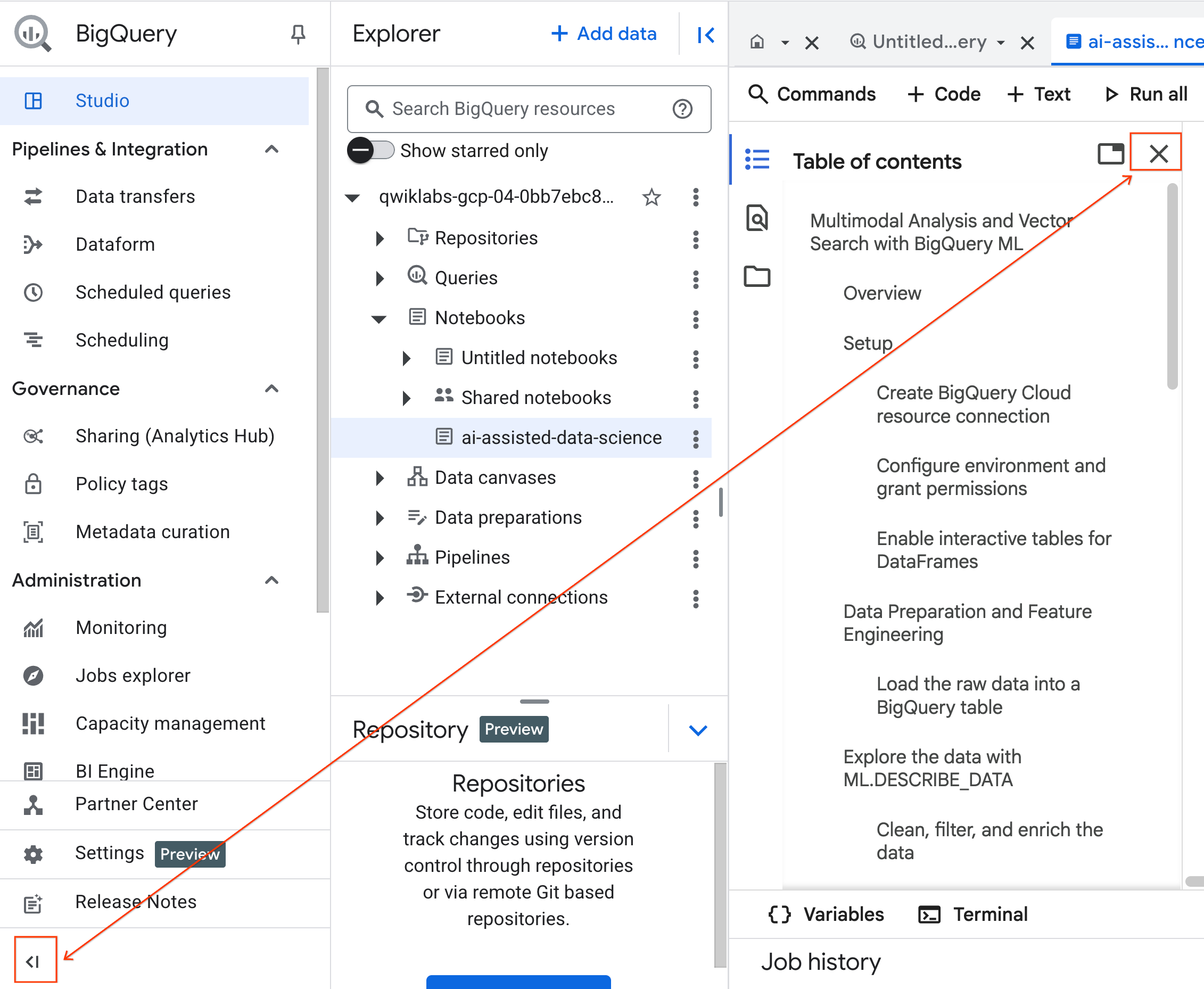Screen dimensions: 1204x989
Task: Pin the BigQuery navigation menu
Action: tap(298, 34)
